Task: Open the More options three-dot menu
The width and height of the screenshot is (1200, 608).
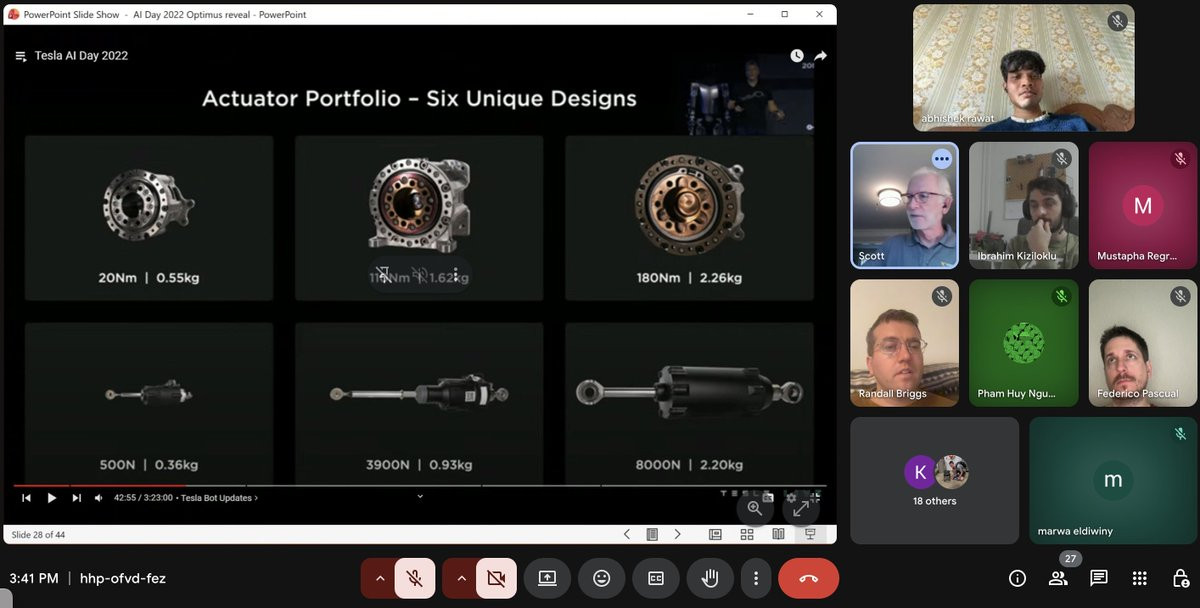Action: pos(757,578)
